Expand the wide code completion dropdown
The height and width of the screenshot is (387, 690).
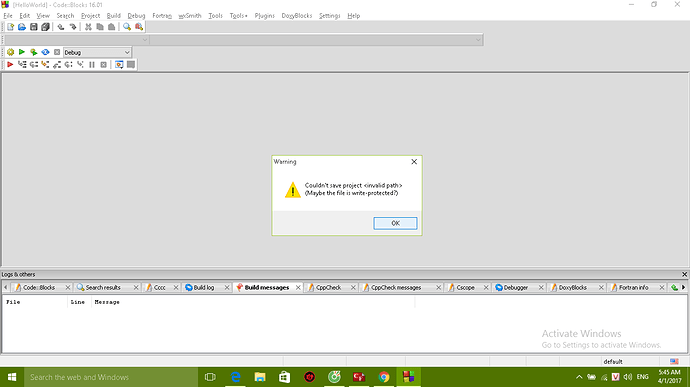(x=316, y=40)
